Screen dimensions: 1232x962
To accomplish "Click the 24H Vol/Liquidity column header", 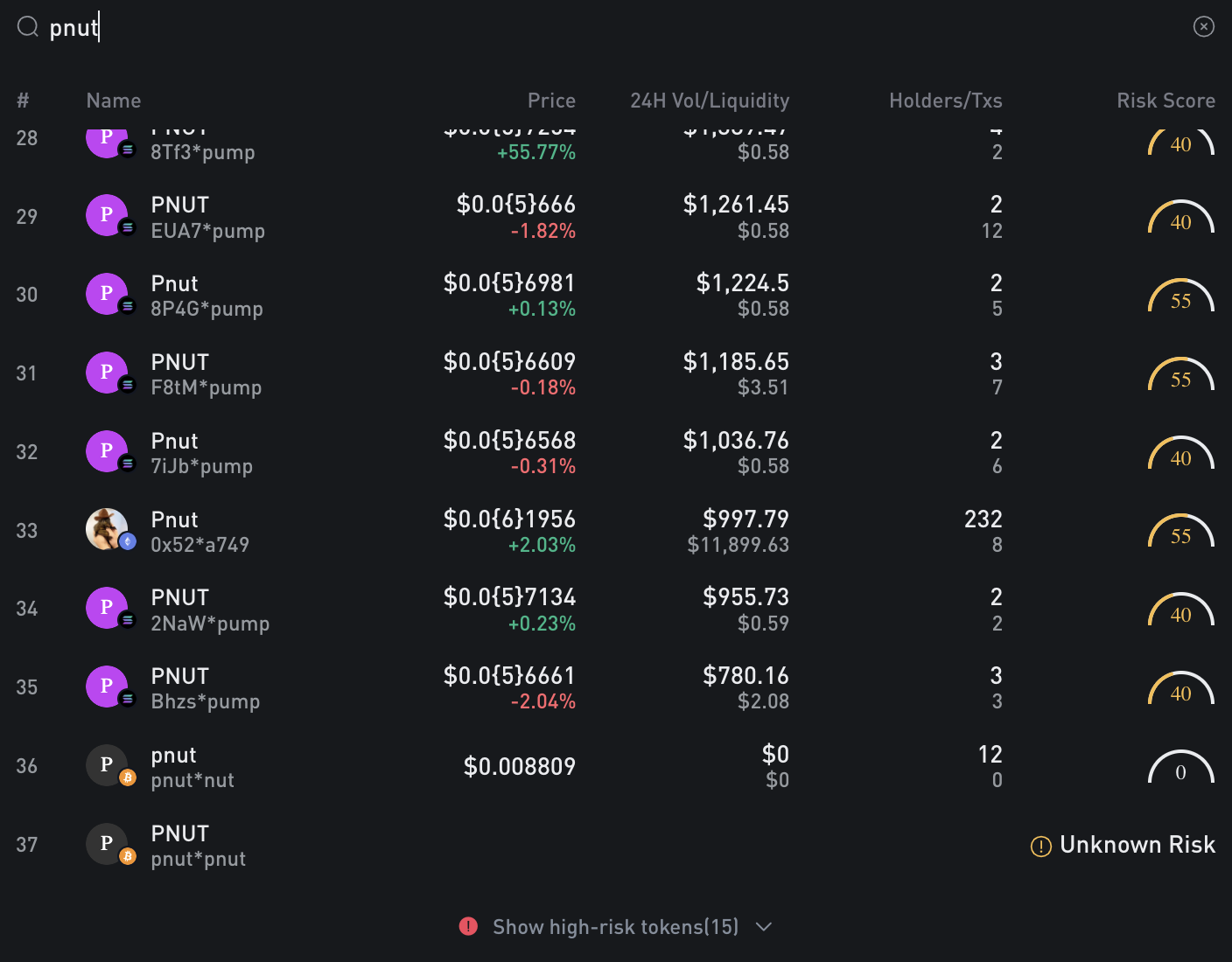I will click(710, 101).
